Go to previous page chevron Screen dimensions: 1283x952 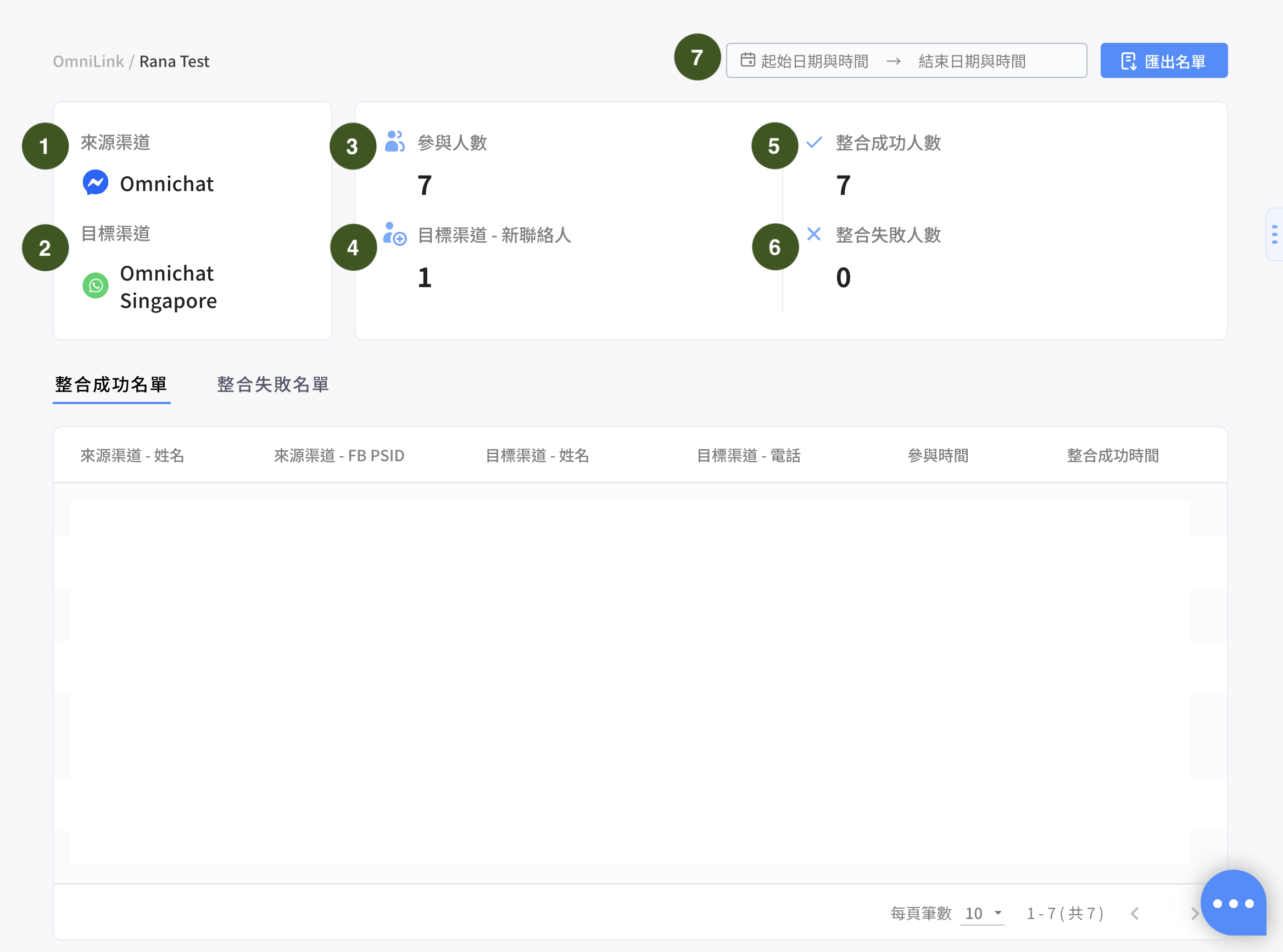pos(1135,914)
